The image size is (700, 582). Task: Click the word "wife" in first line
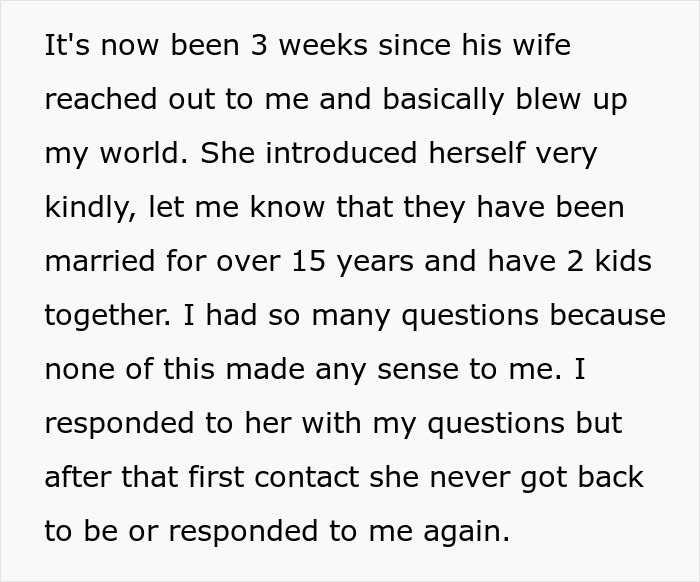point(539,46)
